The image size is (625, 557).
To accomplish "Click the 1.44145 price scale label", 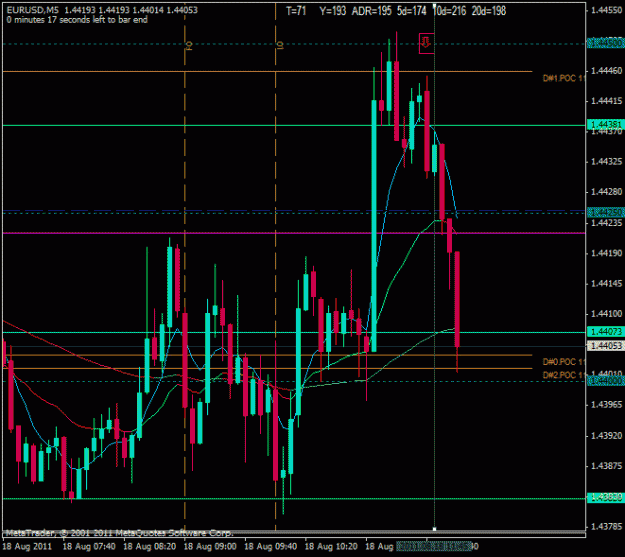I will click(607, 283).
